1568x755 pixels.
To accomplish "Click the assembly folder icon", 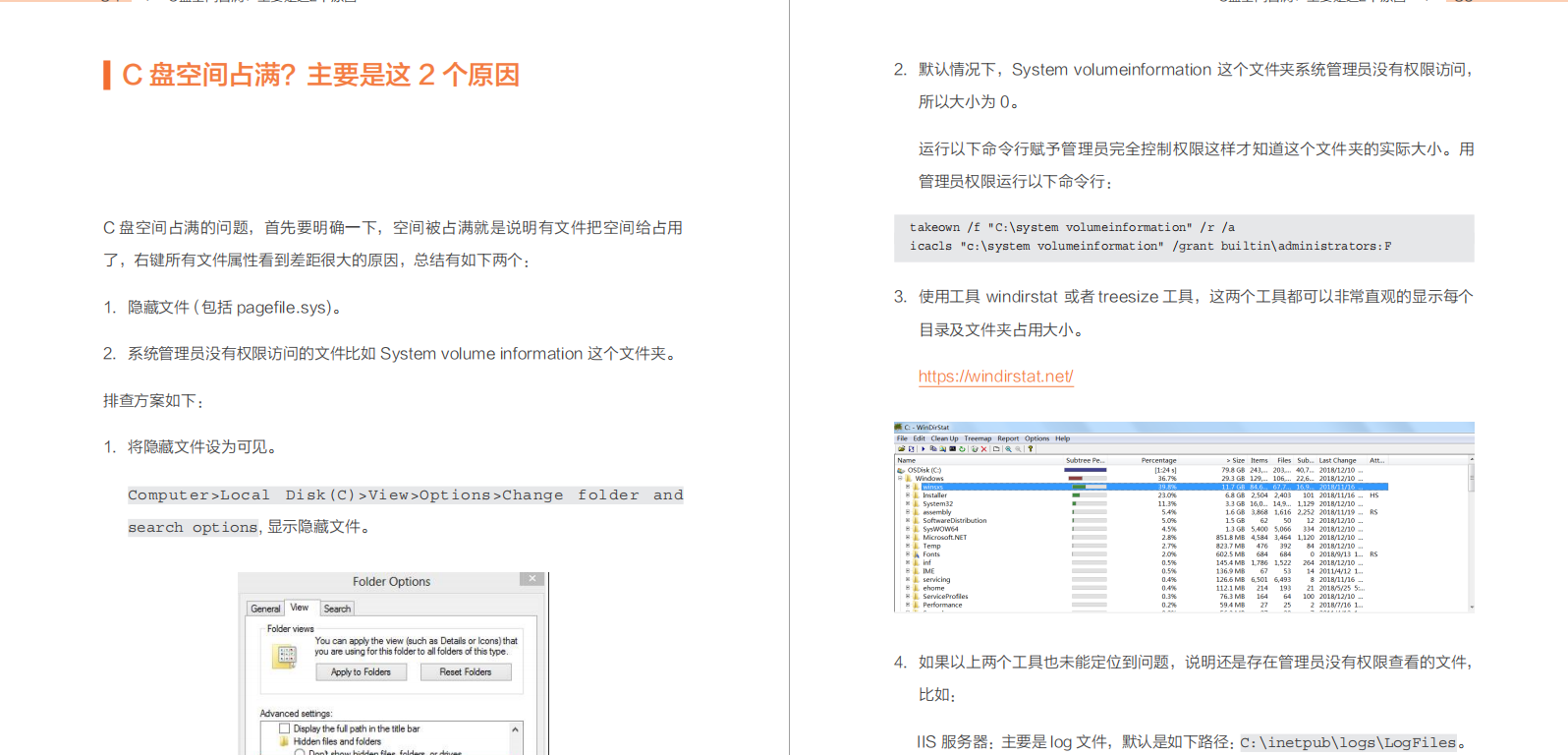I will (916, 512).
